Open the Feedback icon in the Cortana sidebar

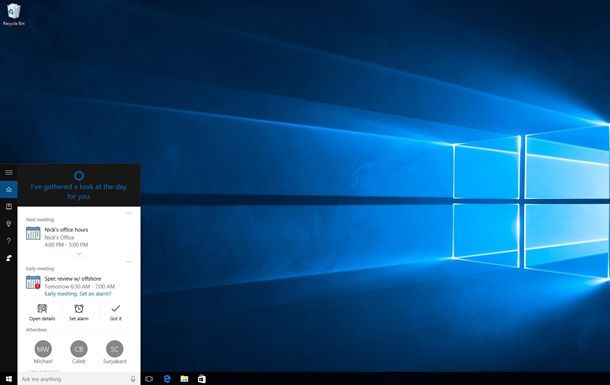pos(9,258)
